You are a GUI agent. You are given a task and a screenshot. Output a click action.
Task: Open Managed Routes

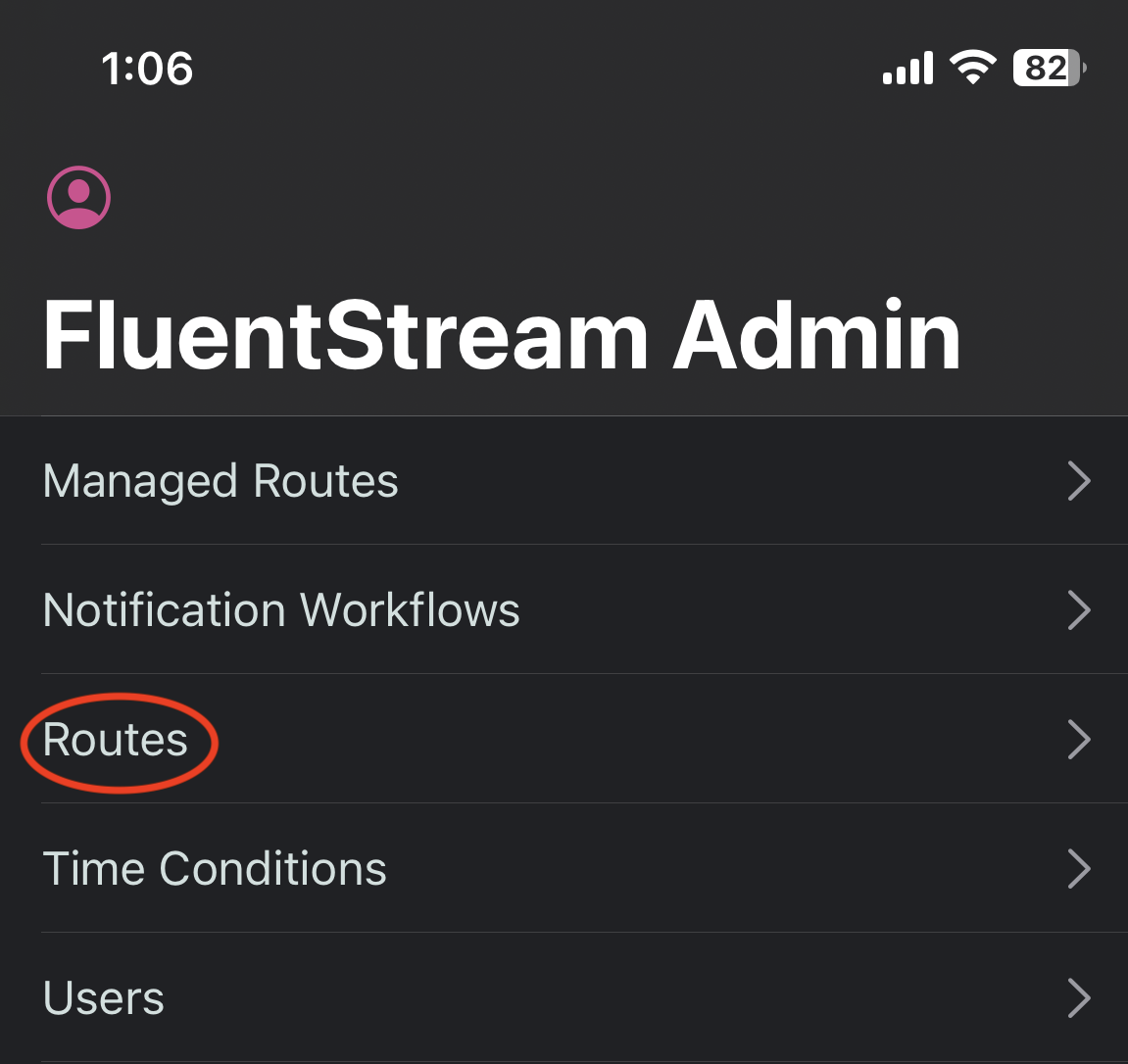[x=220, y=480]
